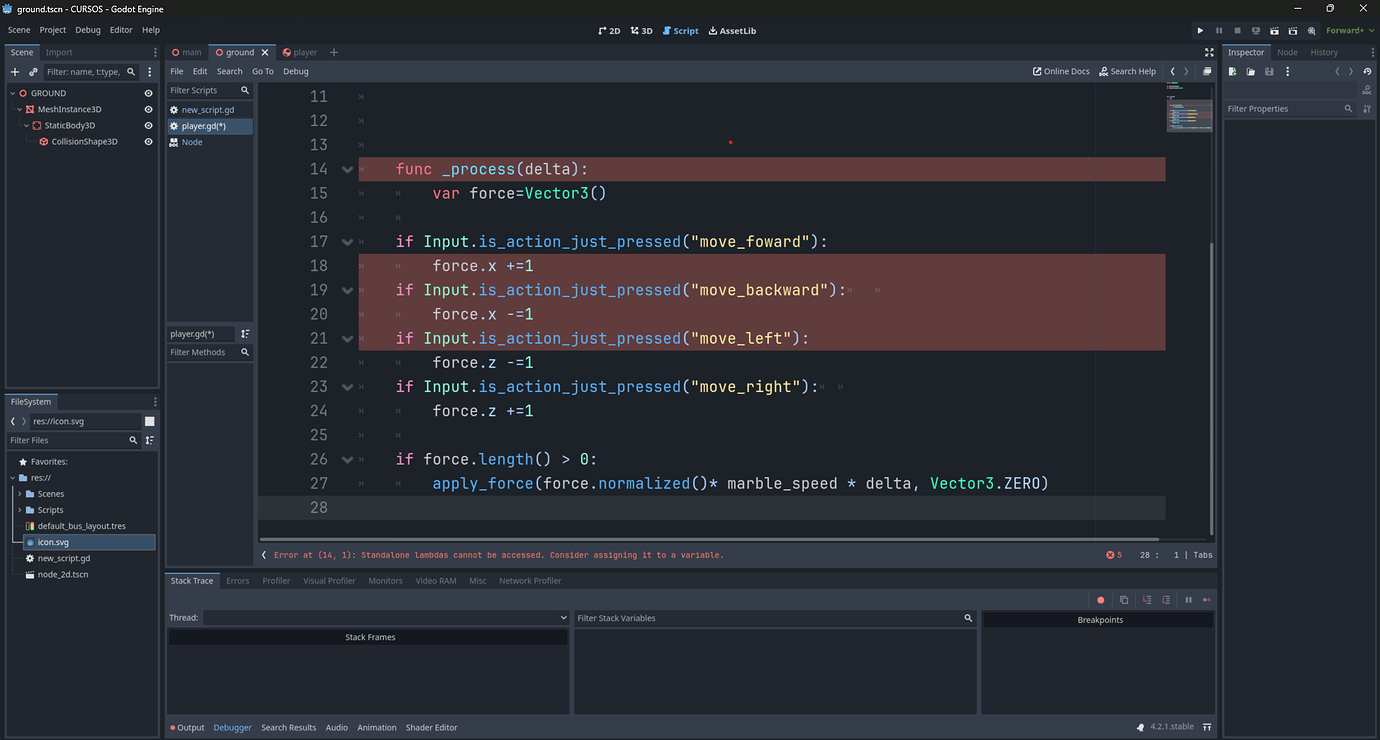Save the current resource in Inspector
Viewport: 1380px width, 740px height.
pos(1267,71)
